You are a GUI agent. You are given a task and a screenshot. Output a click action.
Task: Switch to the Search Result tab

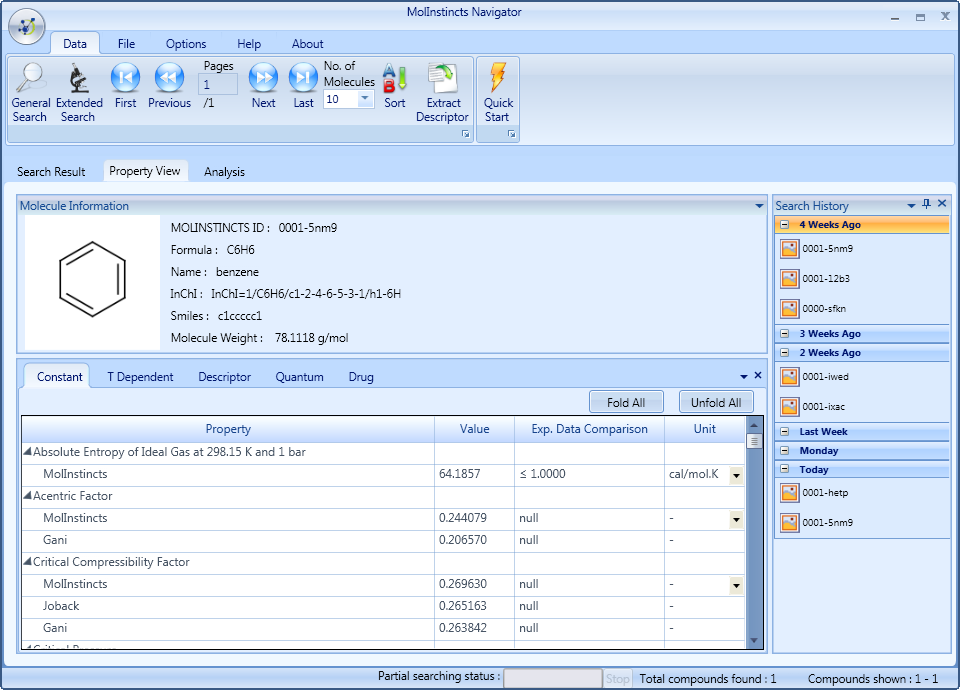[x=51, y=171]
